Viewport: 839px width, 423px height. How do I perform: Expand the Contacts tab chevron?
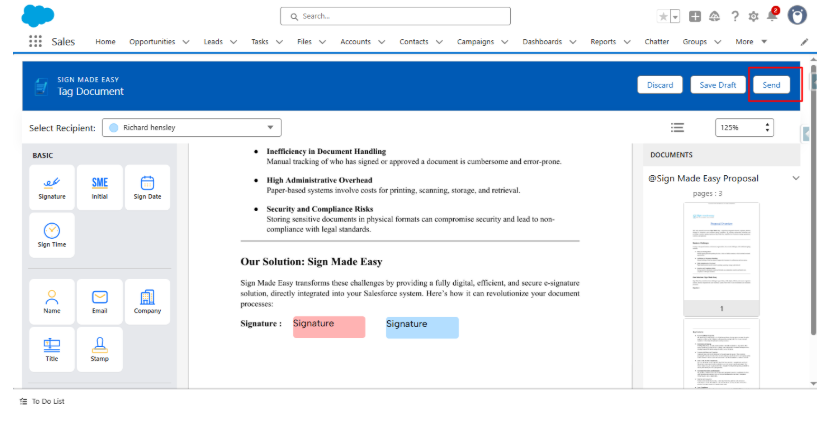pyautogui.click(x=439, y=42)
